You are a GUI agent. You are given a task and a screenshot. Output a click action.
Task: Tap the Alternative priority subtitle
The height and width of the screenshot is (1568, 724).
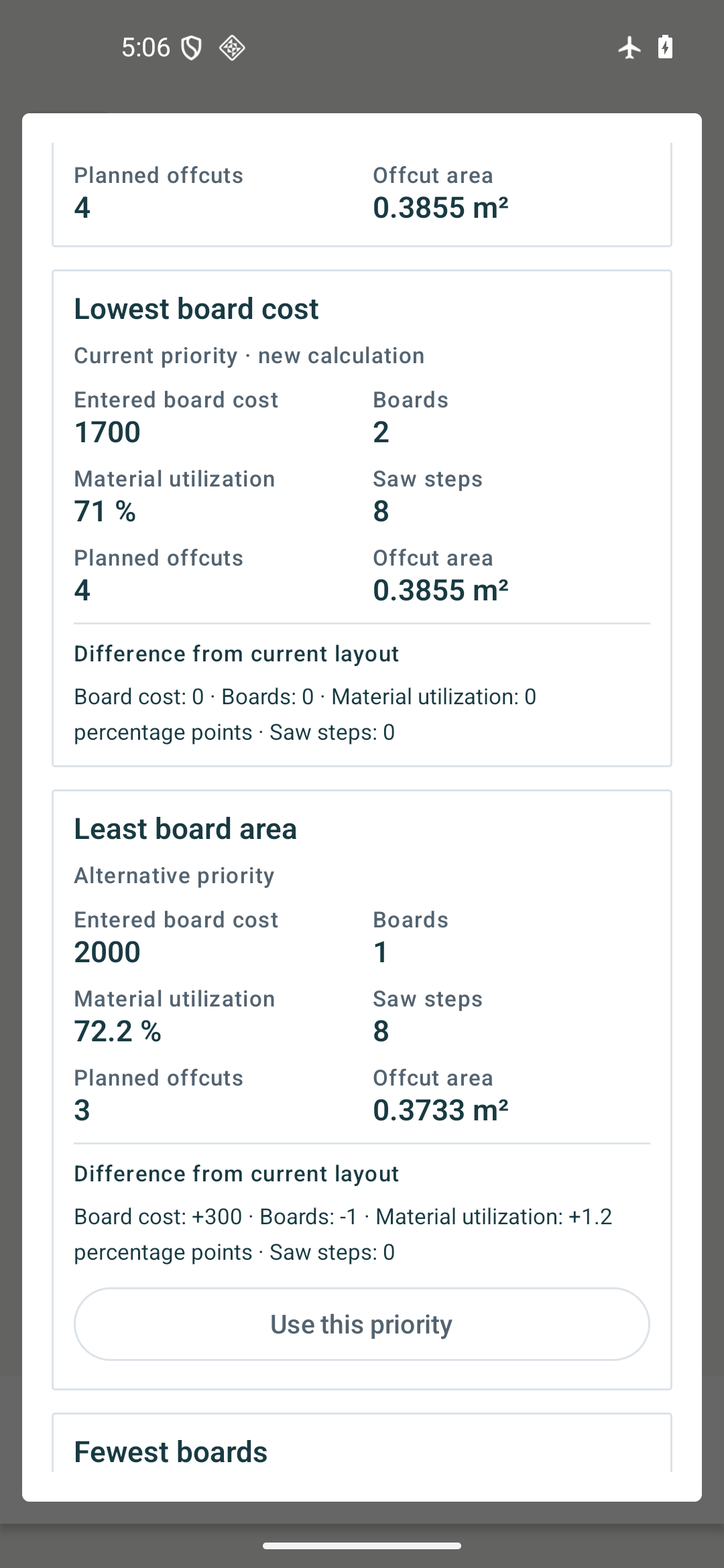[174, 876]
